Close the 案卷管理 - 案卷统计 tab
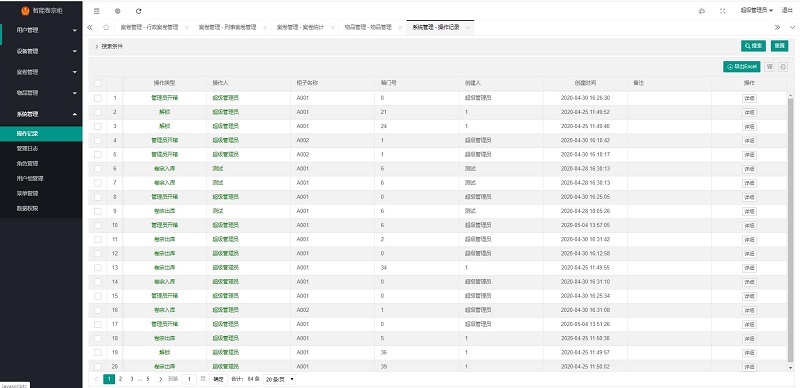Image resolution: width=800 pixels, height=388 pixels. (x=332, y=28)
